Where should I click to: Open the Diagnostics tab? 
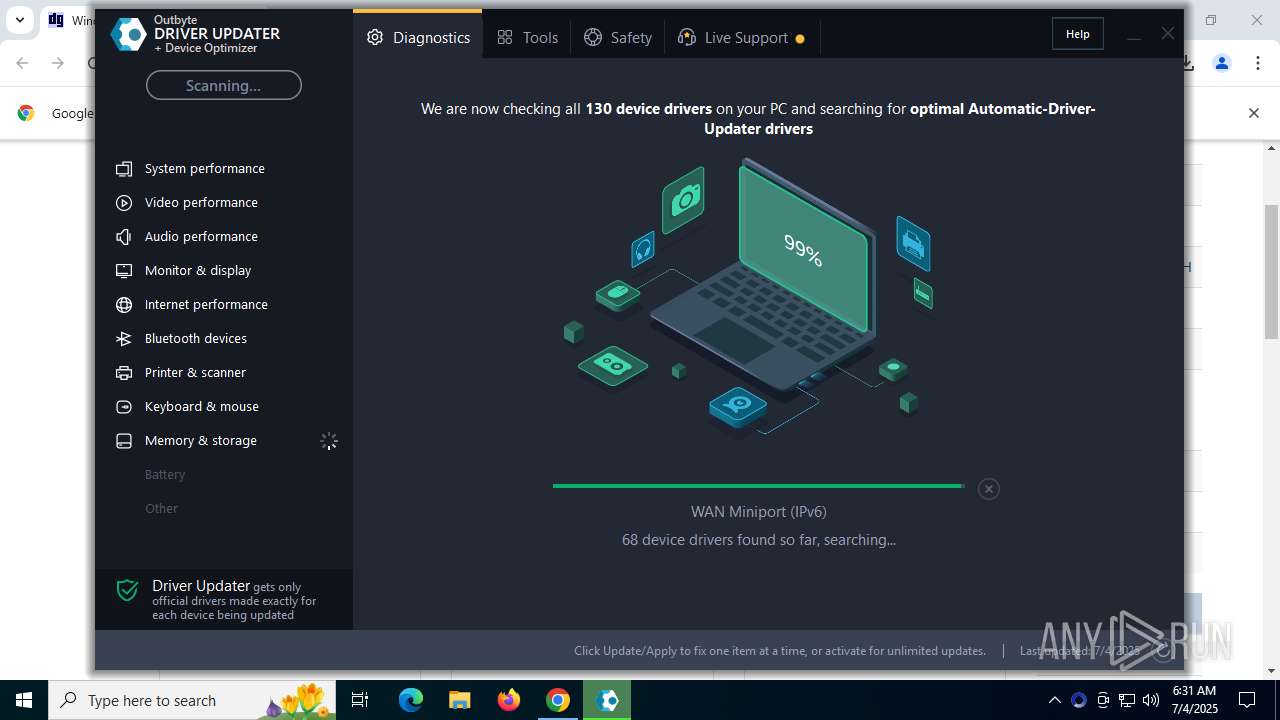[417, 37]
